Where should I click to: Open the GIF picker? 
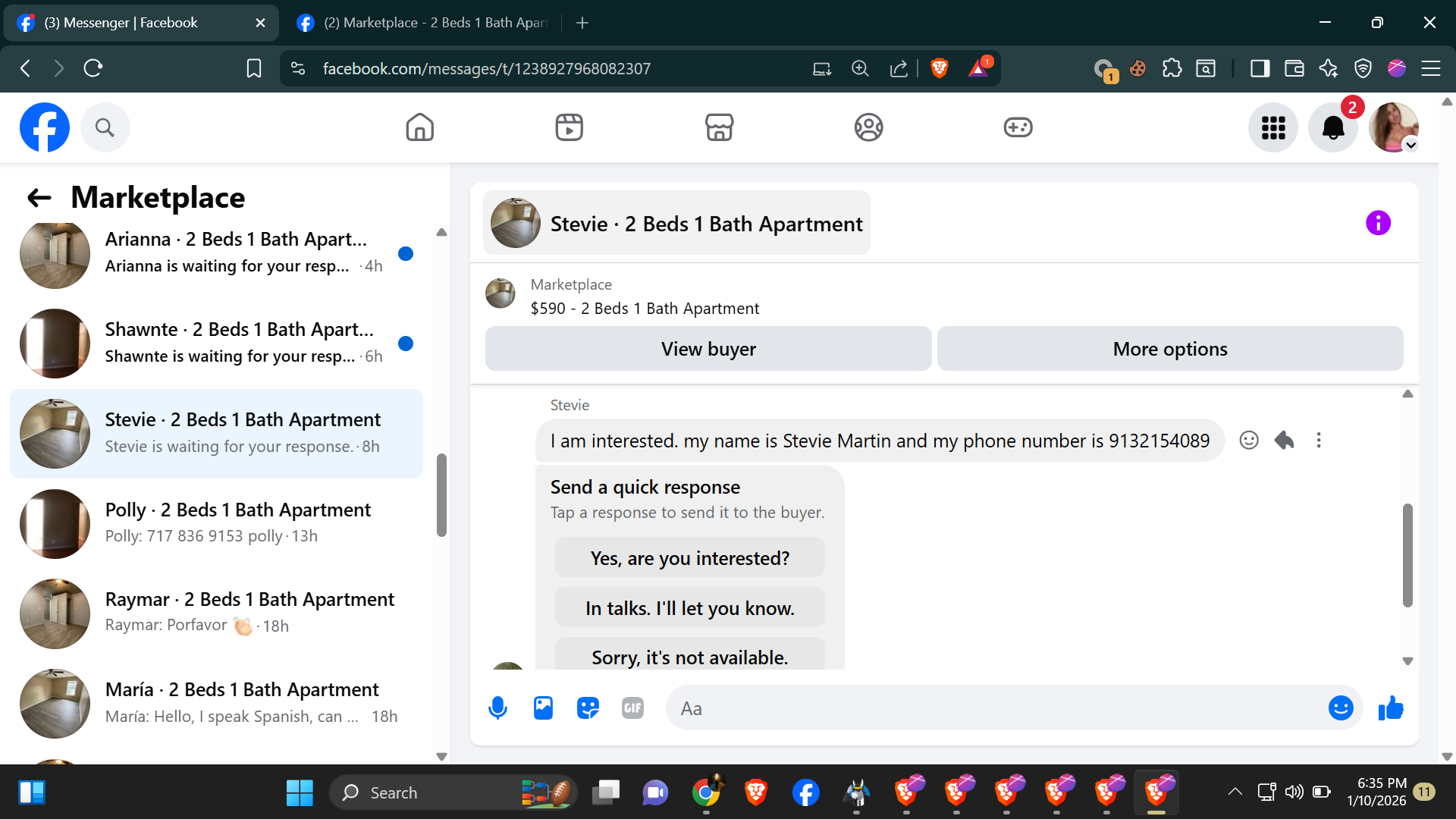[x=632, y=708]
